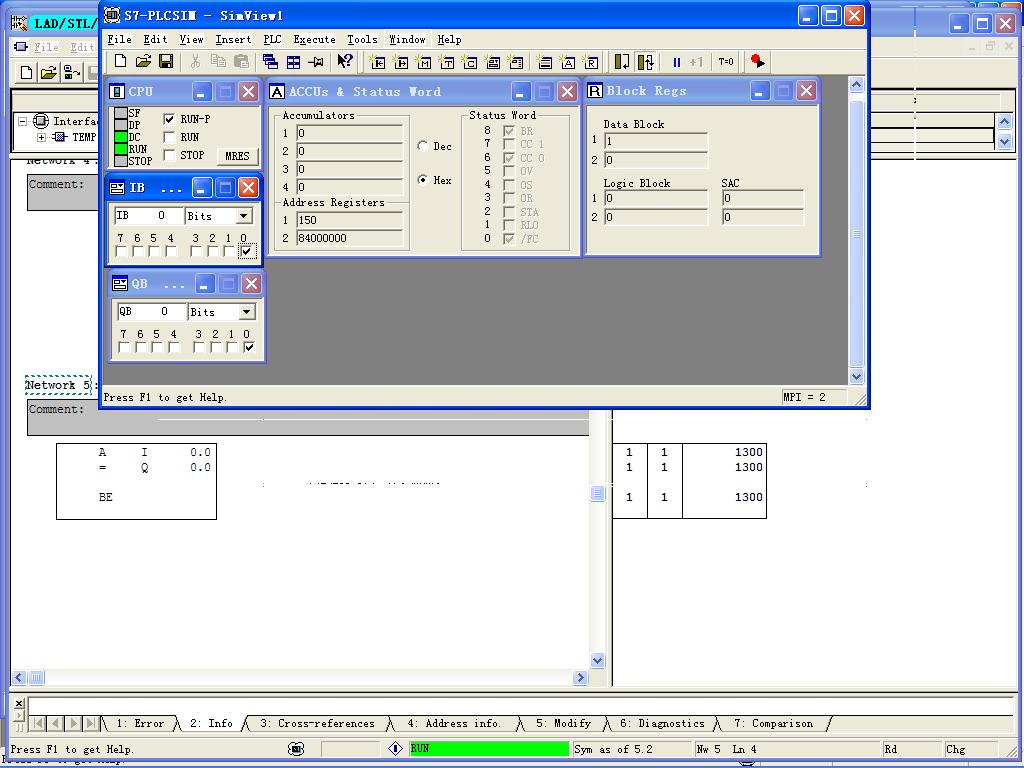Click SimView1 vertical scrollbar down arrow
1024x768 pixels.
(856, 377)
